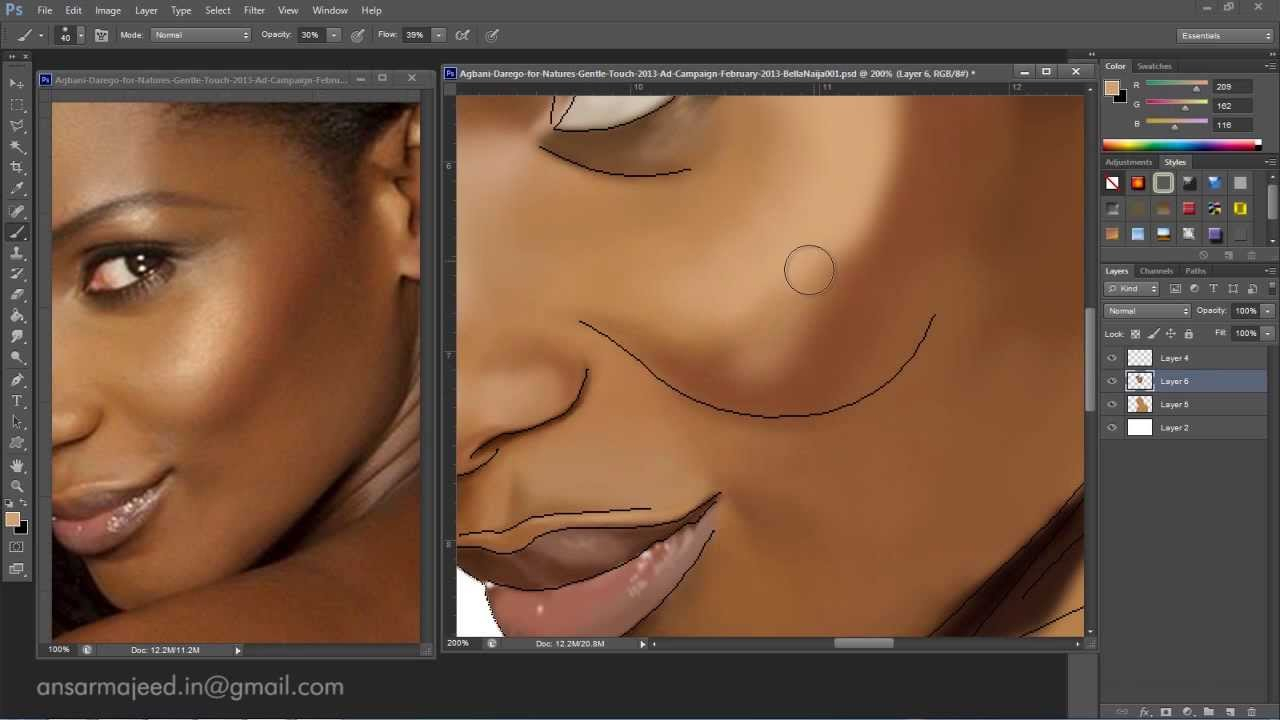This screenshot has width=1280, height=720.
Task: Open the Layer menu
Action: pos(146,10)
